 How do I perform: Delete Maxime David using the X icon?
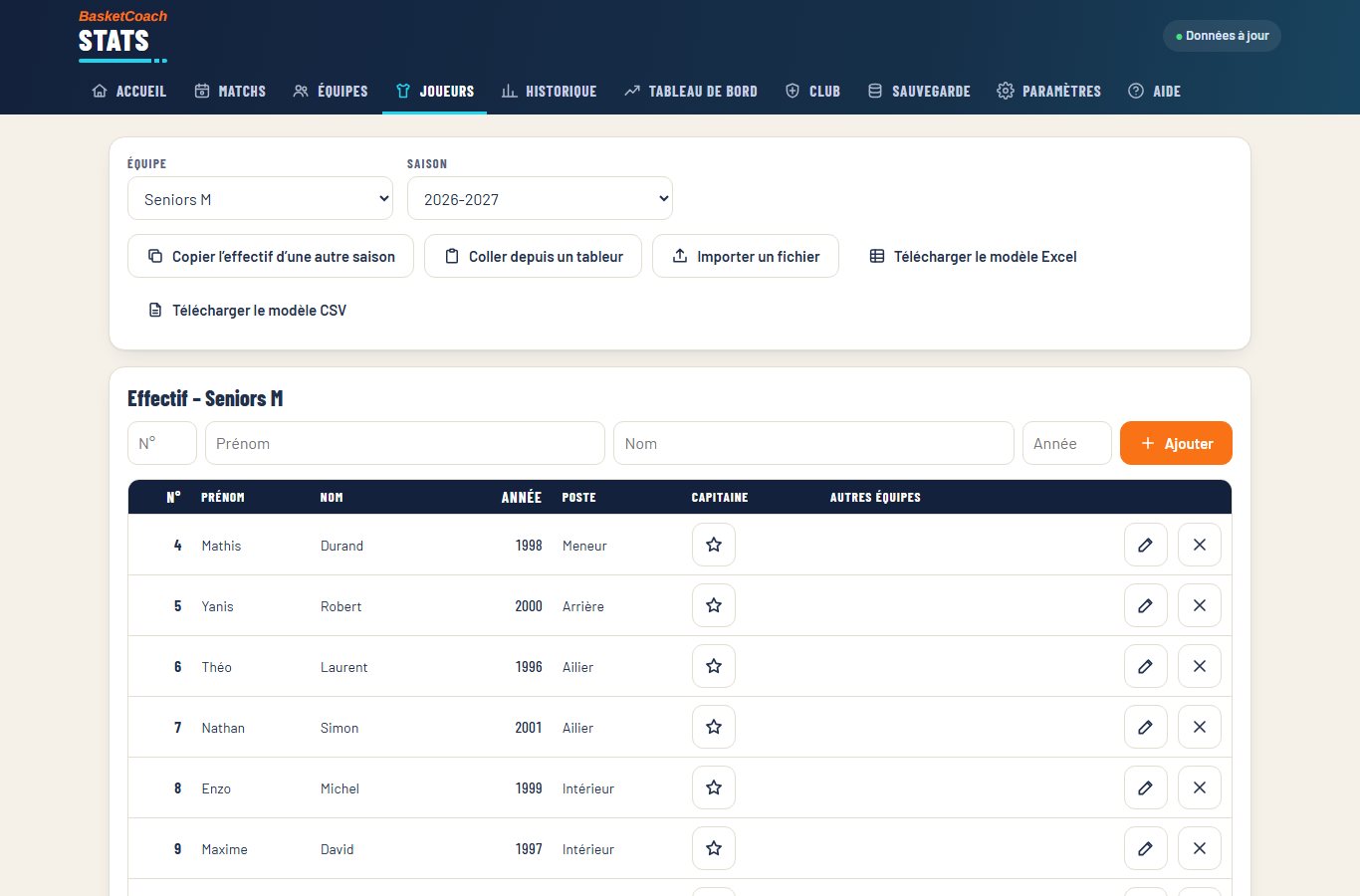coord(1199,848)
